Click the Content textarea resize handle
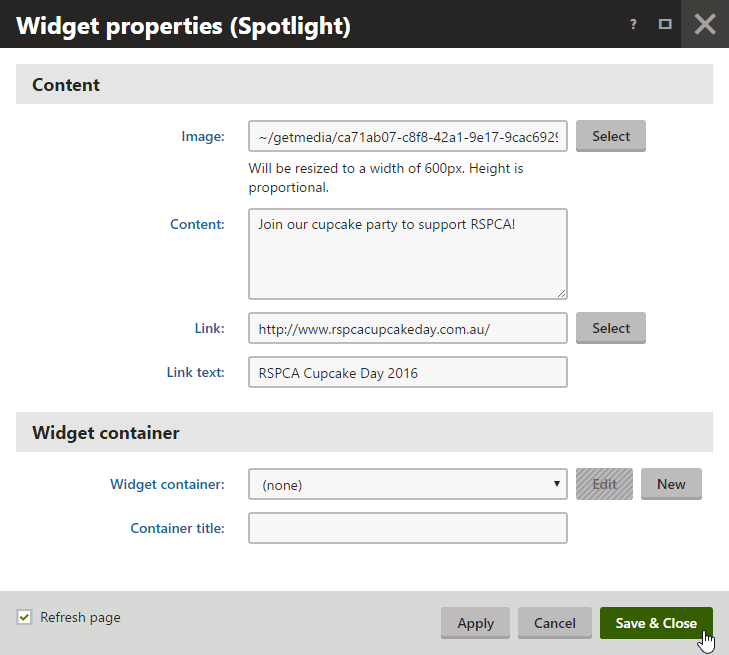 click(x=562, y=293)
